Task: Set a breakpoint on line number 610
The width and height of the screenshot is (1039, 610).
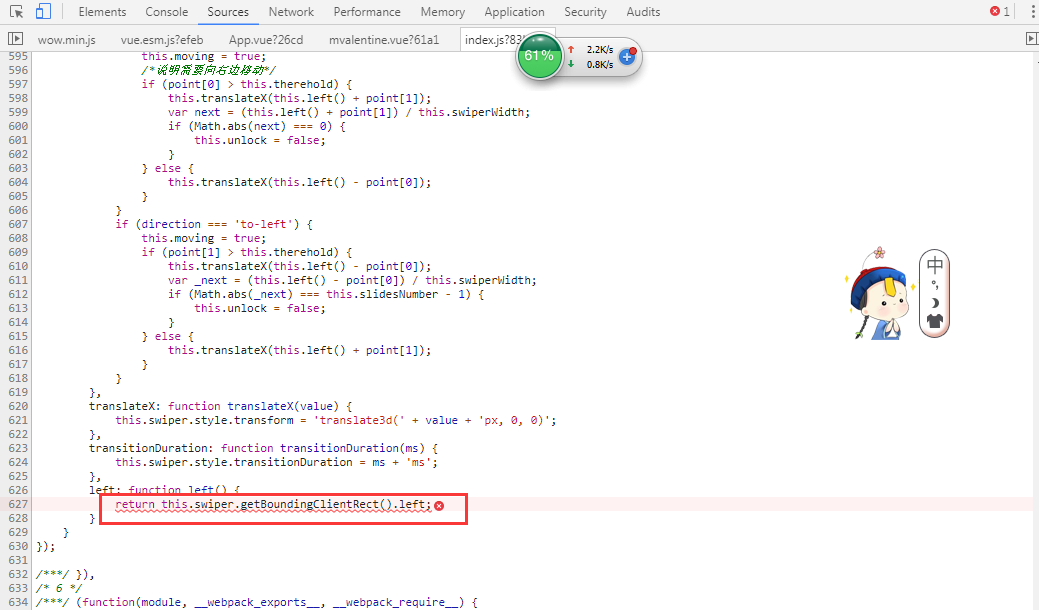Action: click(x=18, y=266)
